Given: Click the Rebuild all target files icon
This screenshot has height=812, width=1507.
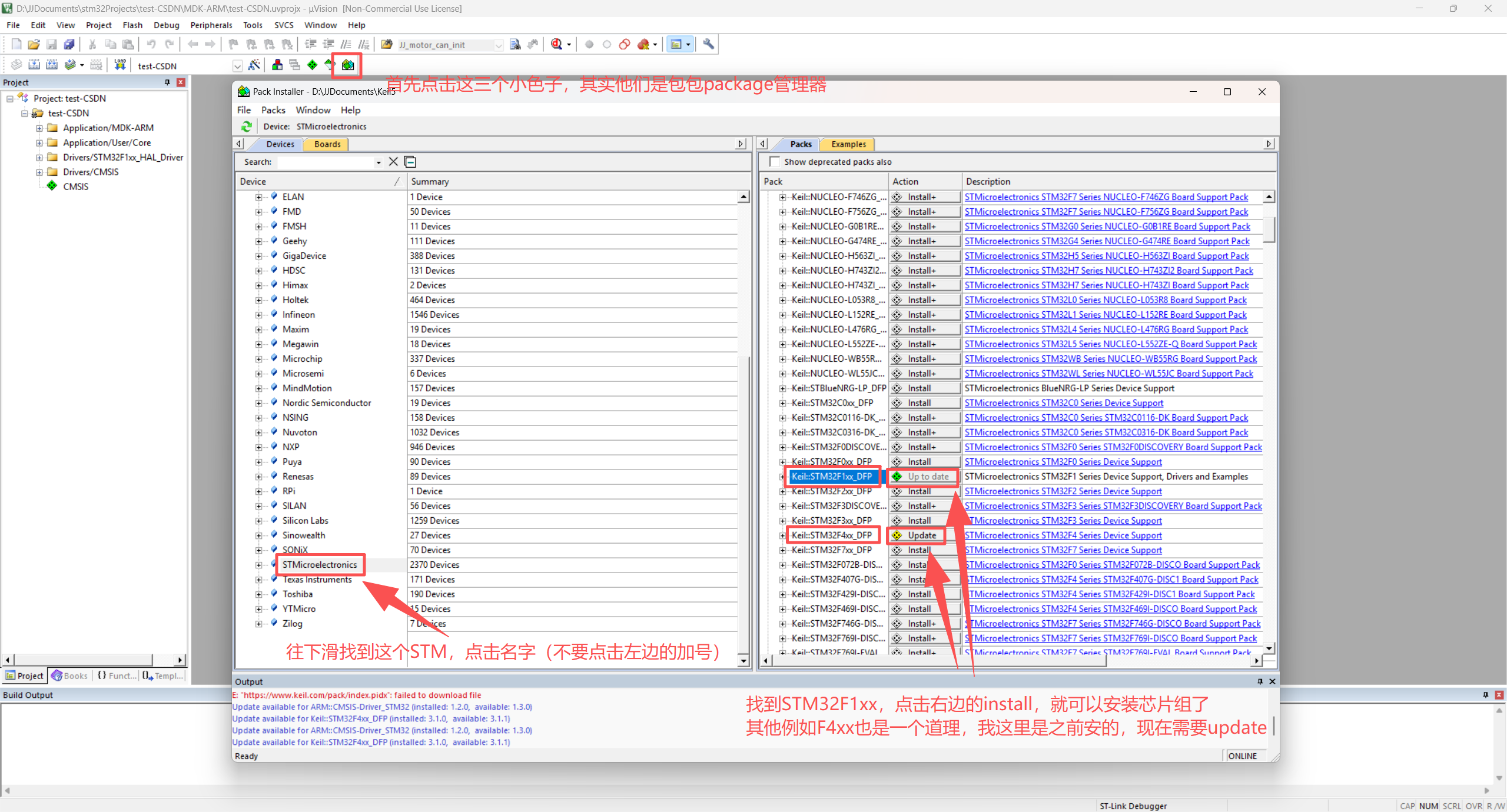Looking at the screenshot, I should (52, 65).
